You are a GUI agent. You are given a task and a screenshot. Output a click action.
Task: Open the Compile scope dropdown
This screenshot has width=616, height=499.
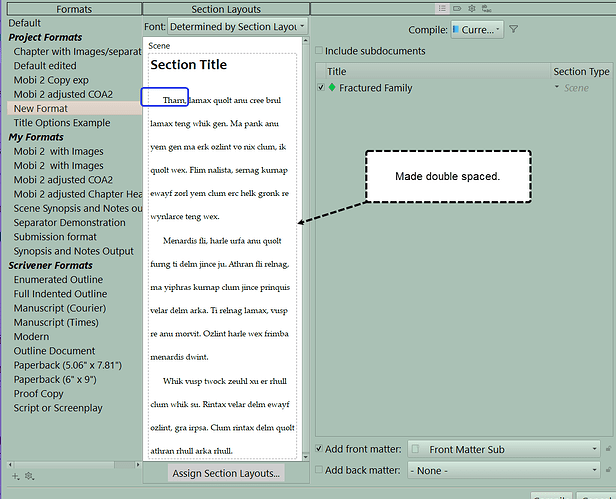point(477,29)
